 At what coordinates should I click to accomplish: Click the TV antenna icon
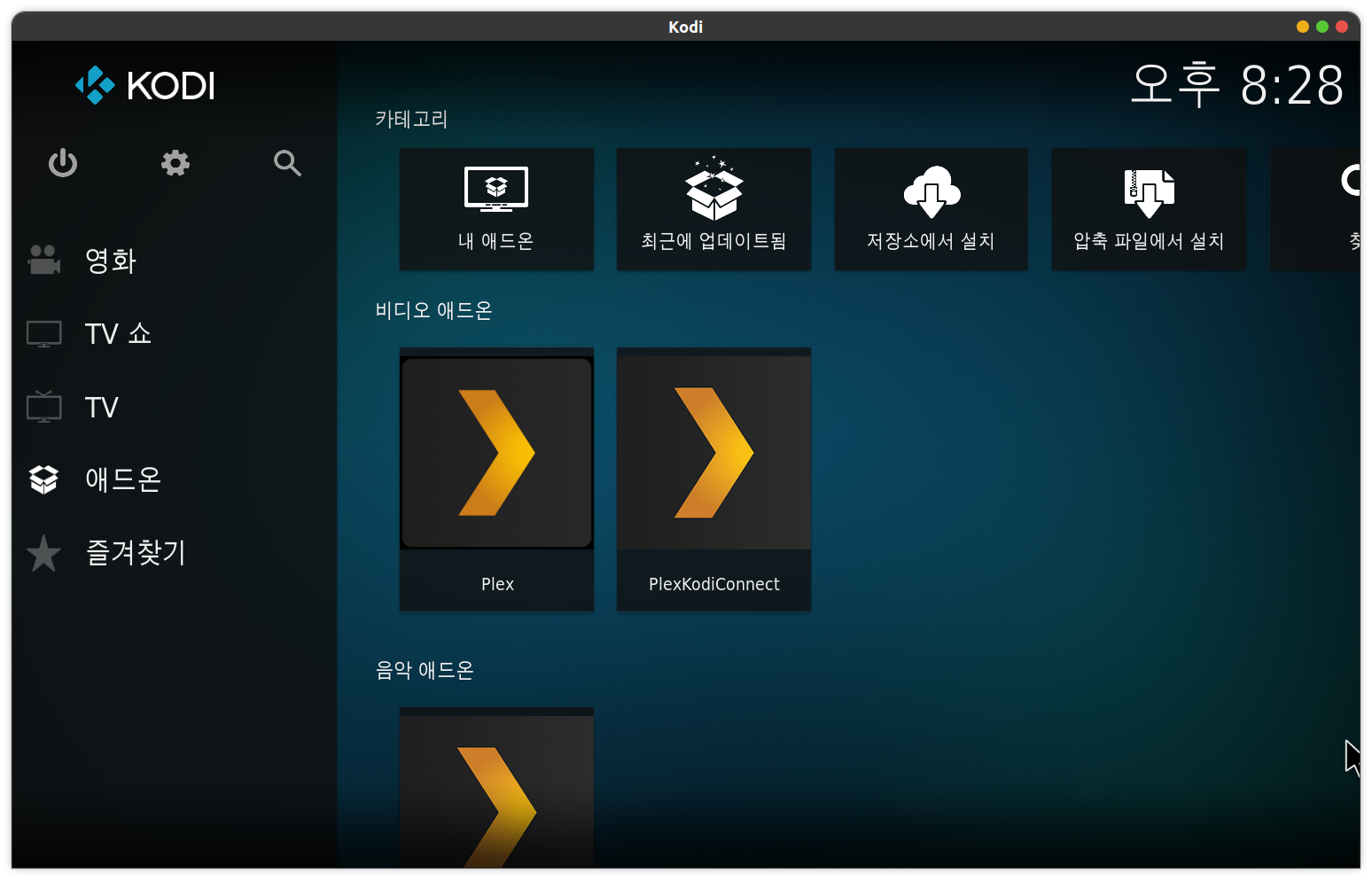43,407
